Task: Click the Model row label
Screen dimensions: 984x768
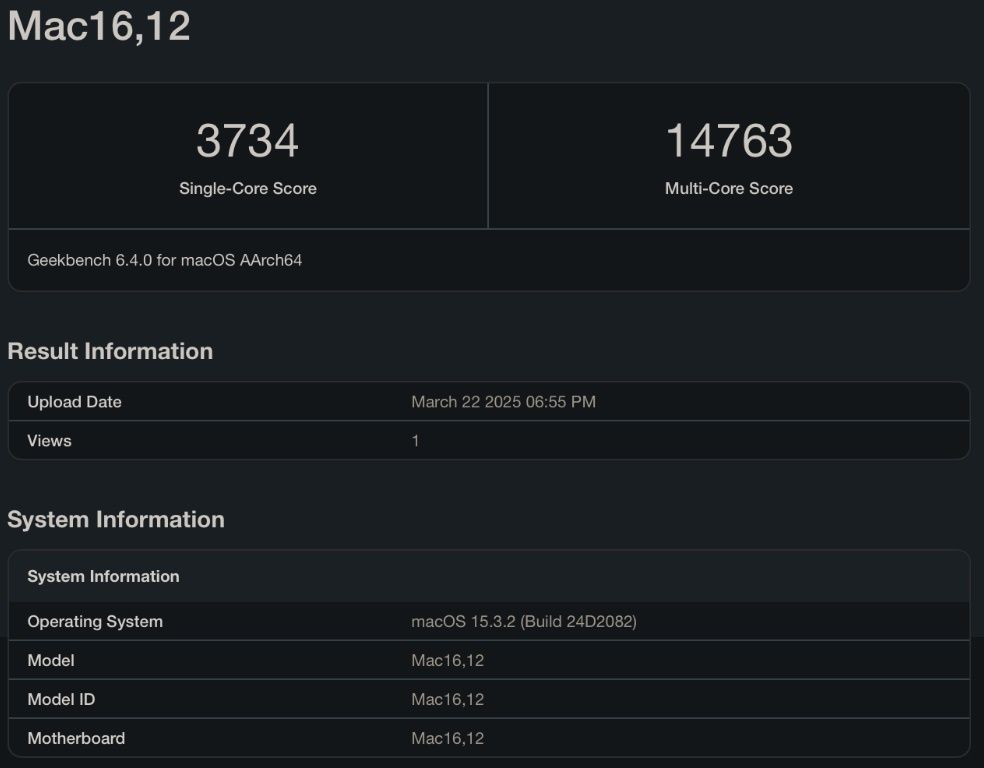Action: coord(51,661)
